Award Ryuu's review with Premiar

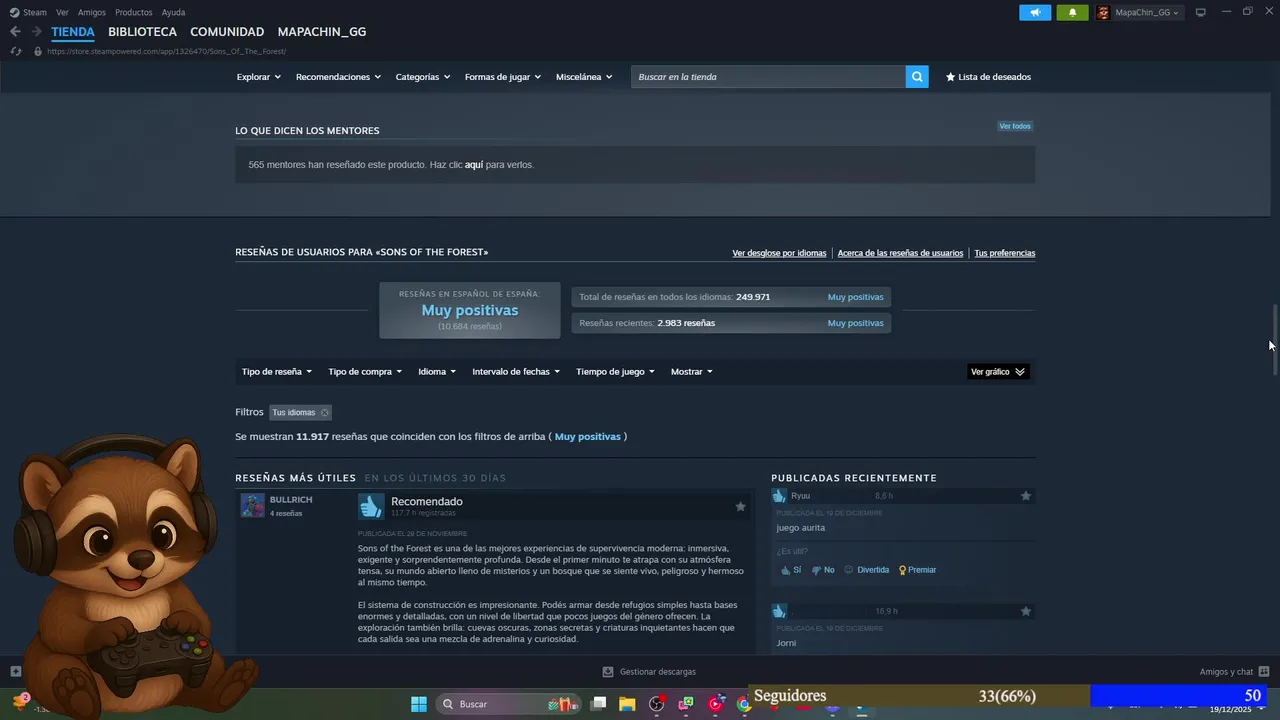[x=917, y=570]
